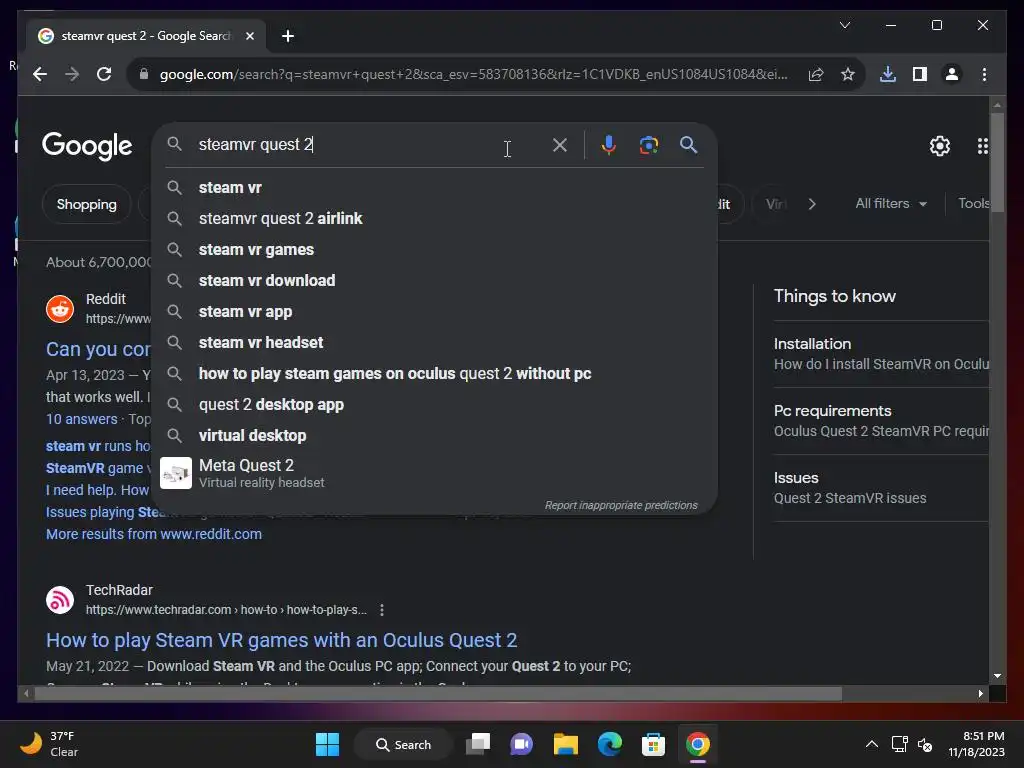Open Chrome's three-dot menu

pyautogui.click(x=984, y=74)
